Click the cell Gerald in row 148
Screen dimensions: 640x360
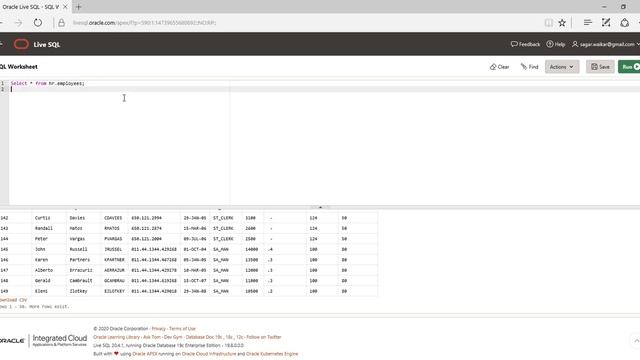pos(42,281)
